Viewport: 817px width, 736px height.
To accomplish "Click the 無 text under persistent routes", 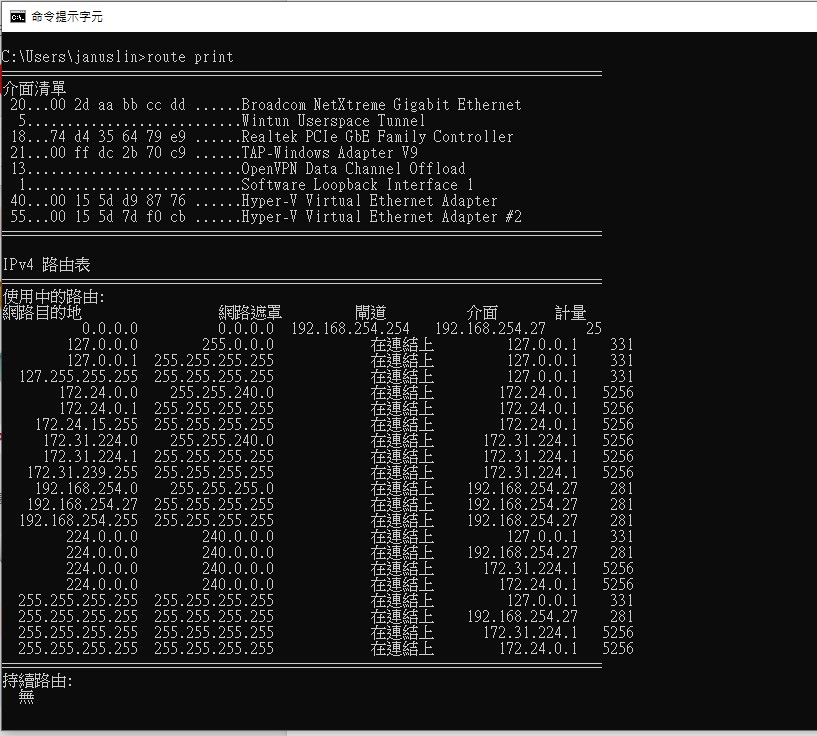I will pos(26,697).
